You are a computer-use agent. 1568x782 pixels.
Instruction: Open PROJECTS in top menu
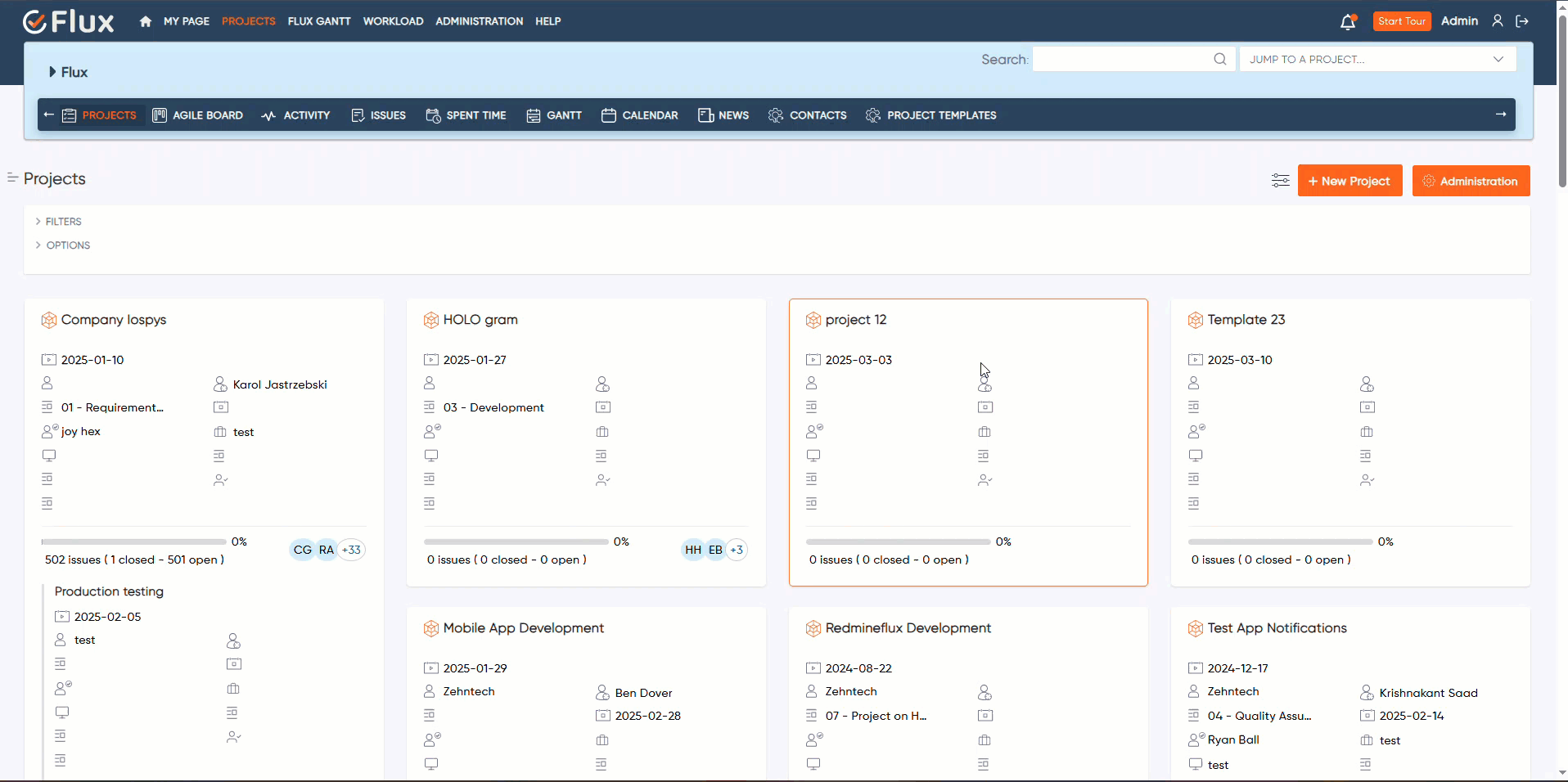249,21
